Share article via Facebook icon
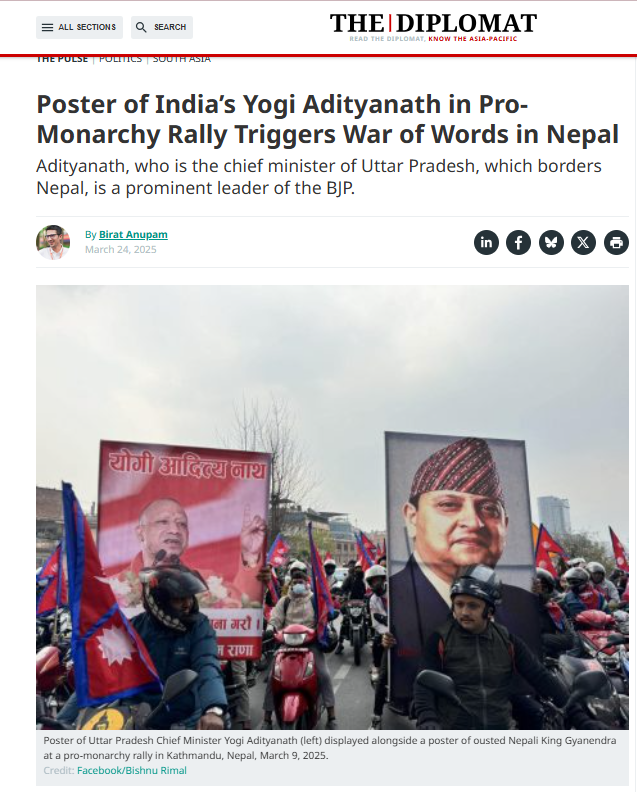 coord(518,242)
